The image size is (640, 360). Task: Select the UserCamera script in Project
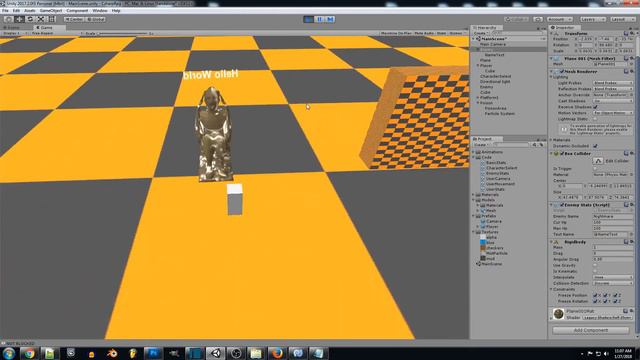click(498, 179)
